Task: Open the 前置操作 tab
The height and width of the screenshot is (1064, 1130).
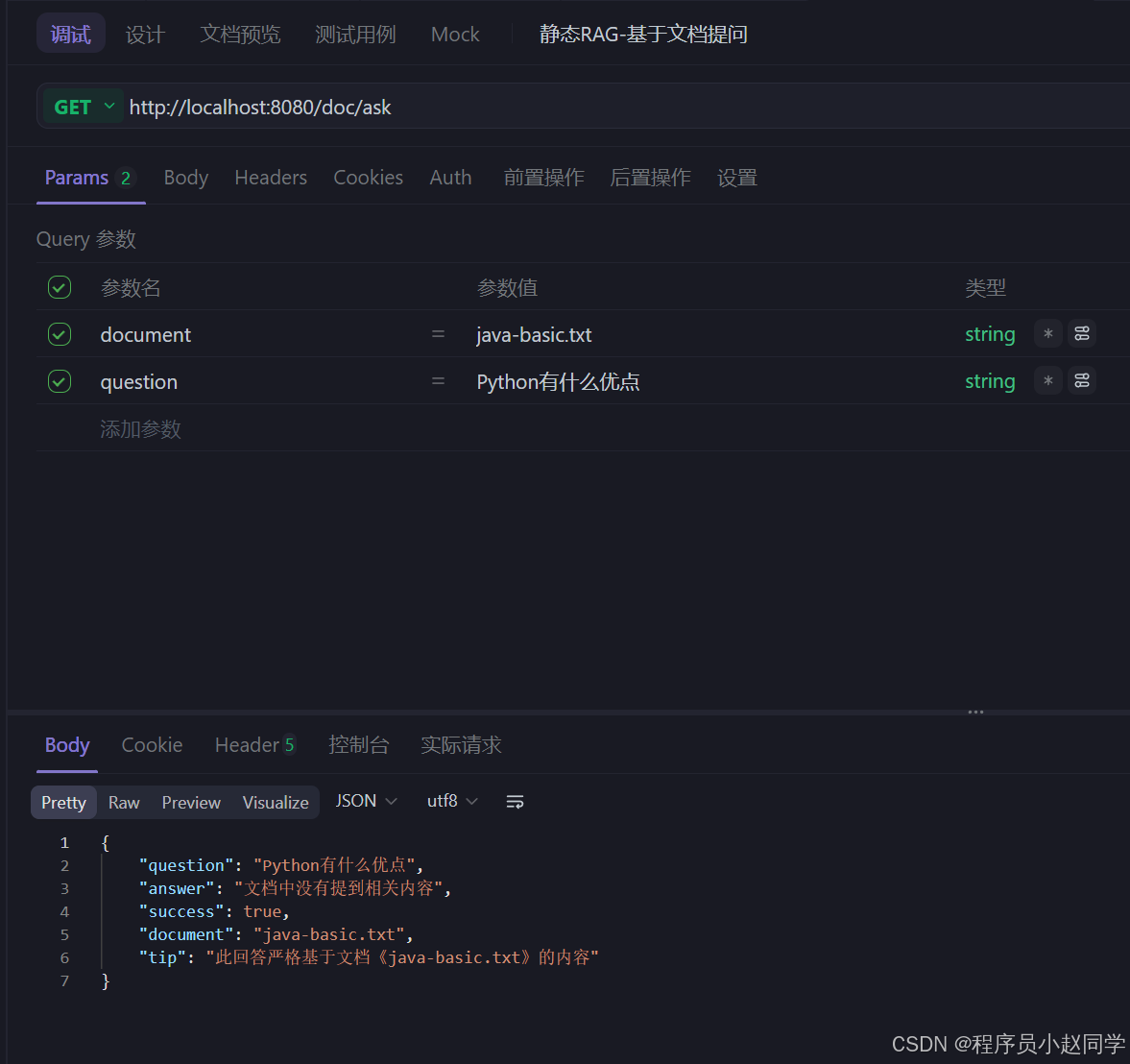Action: tap(543, 178)
